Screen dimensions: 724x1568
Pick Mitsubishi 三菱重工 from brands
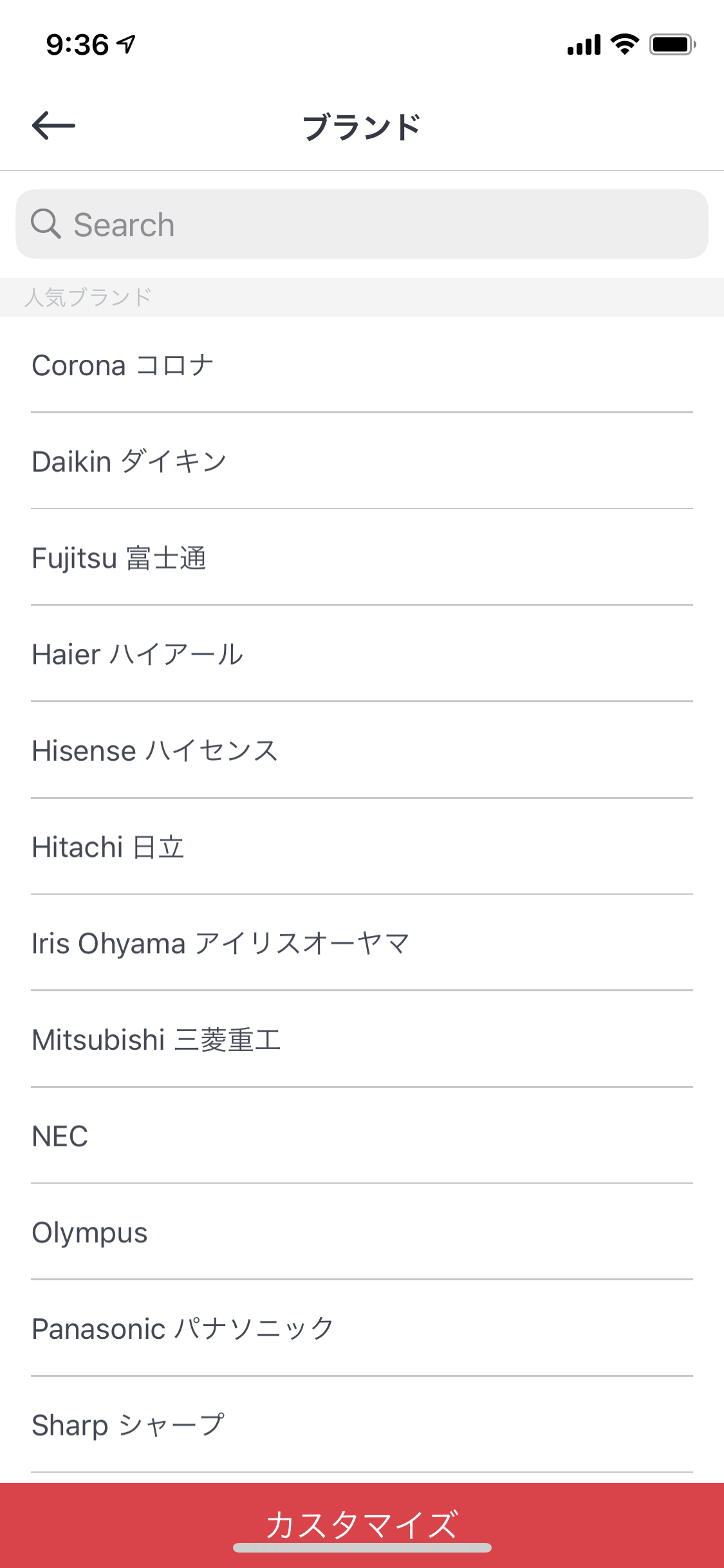[x=156, y=1040]
